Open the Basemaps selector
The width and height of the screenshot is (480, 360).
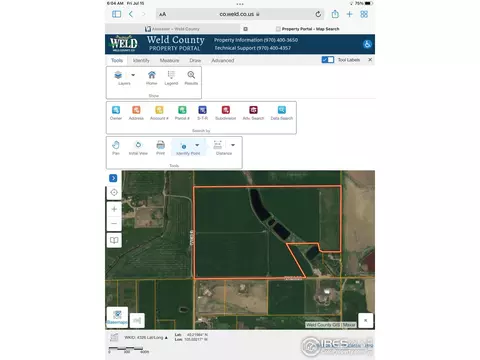pyautogui.click(x=117, y=317)
